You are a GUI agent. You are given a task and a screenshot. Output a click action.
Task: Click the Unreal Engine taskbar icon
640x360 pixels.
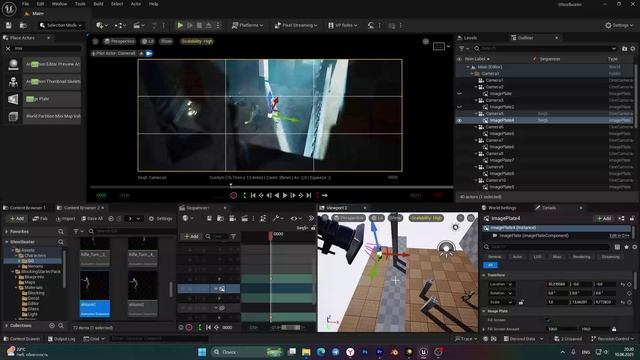click(423, 352)
